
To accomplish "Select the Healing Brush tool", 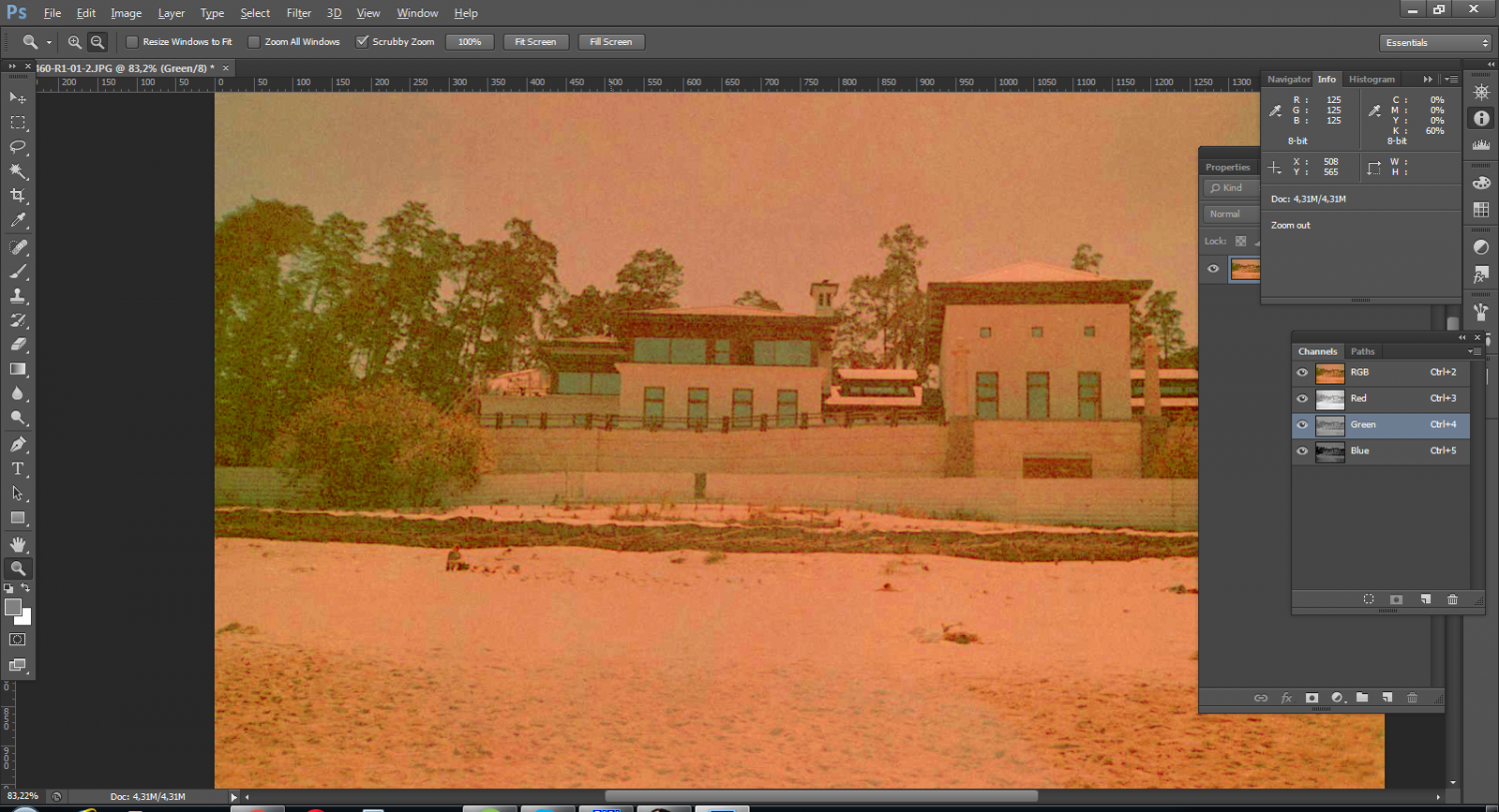I will pyautogui.click(x=18, y=247).
